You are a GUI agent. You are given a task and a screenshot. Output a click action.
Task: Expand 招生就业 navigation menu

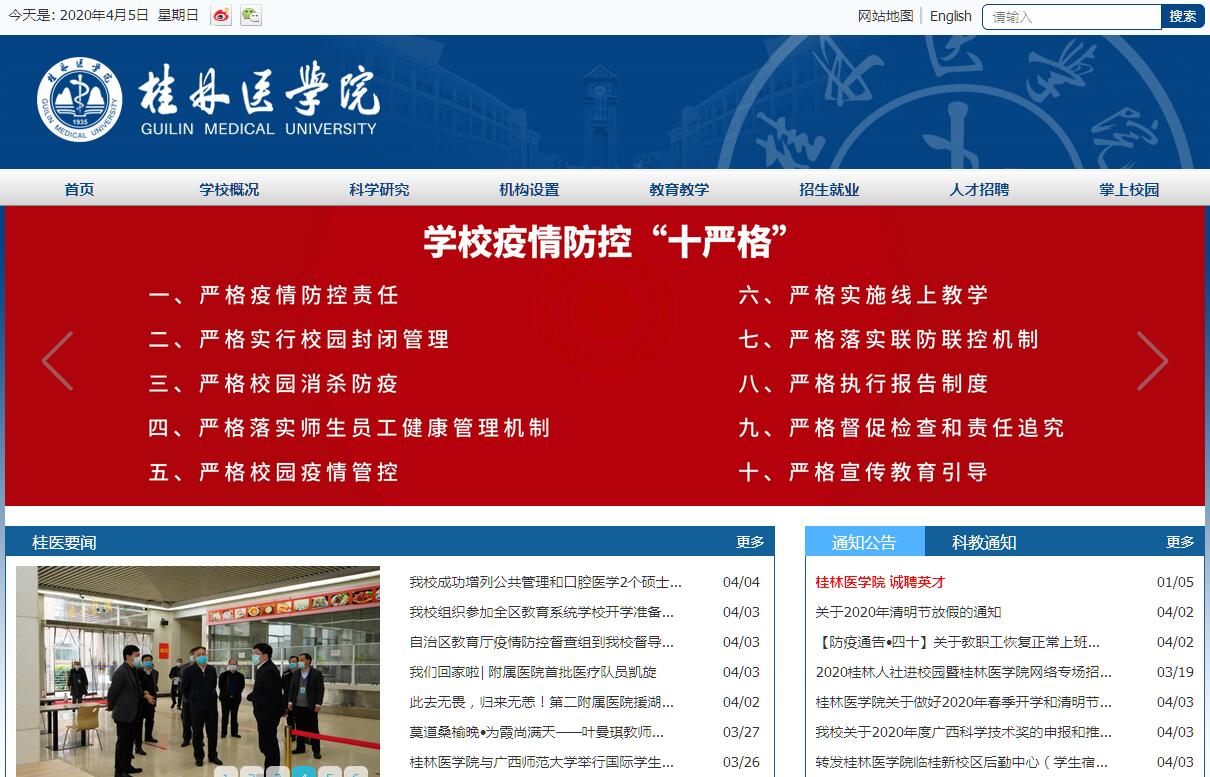[x=829, y=189]
